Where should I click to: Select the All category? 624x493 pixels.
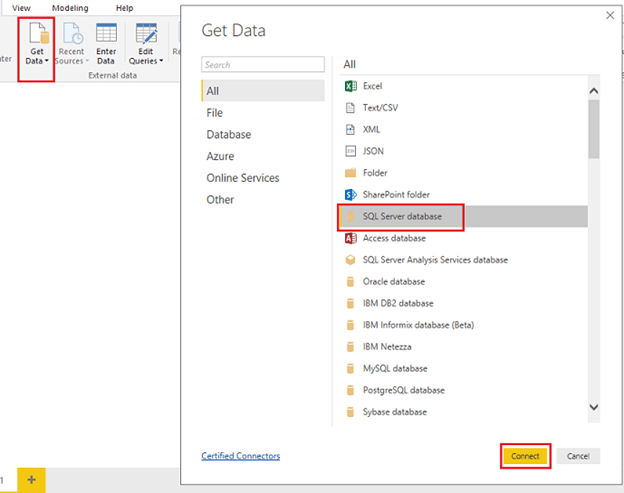coord(263,91)
